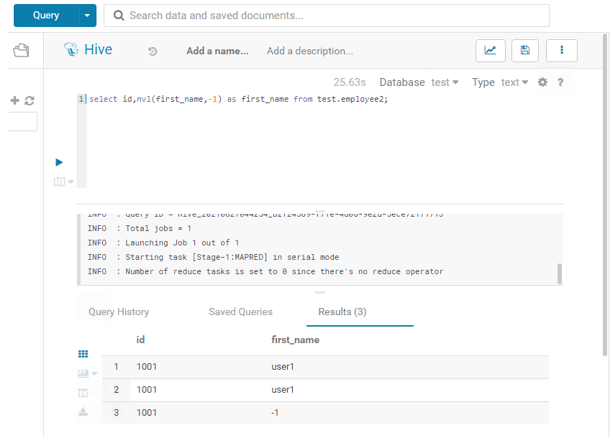Open the three-dot more options menu
The height and width of the screenshot is (443, 613).
pyautogui.click(x=561, y=51)
